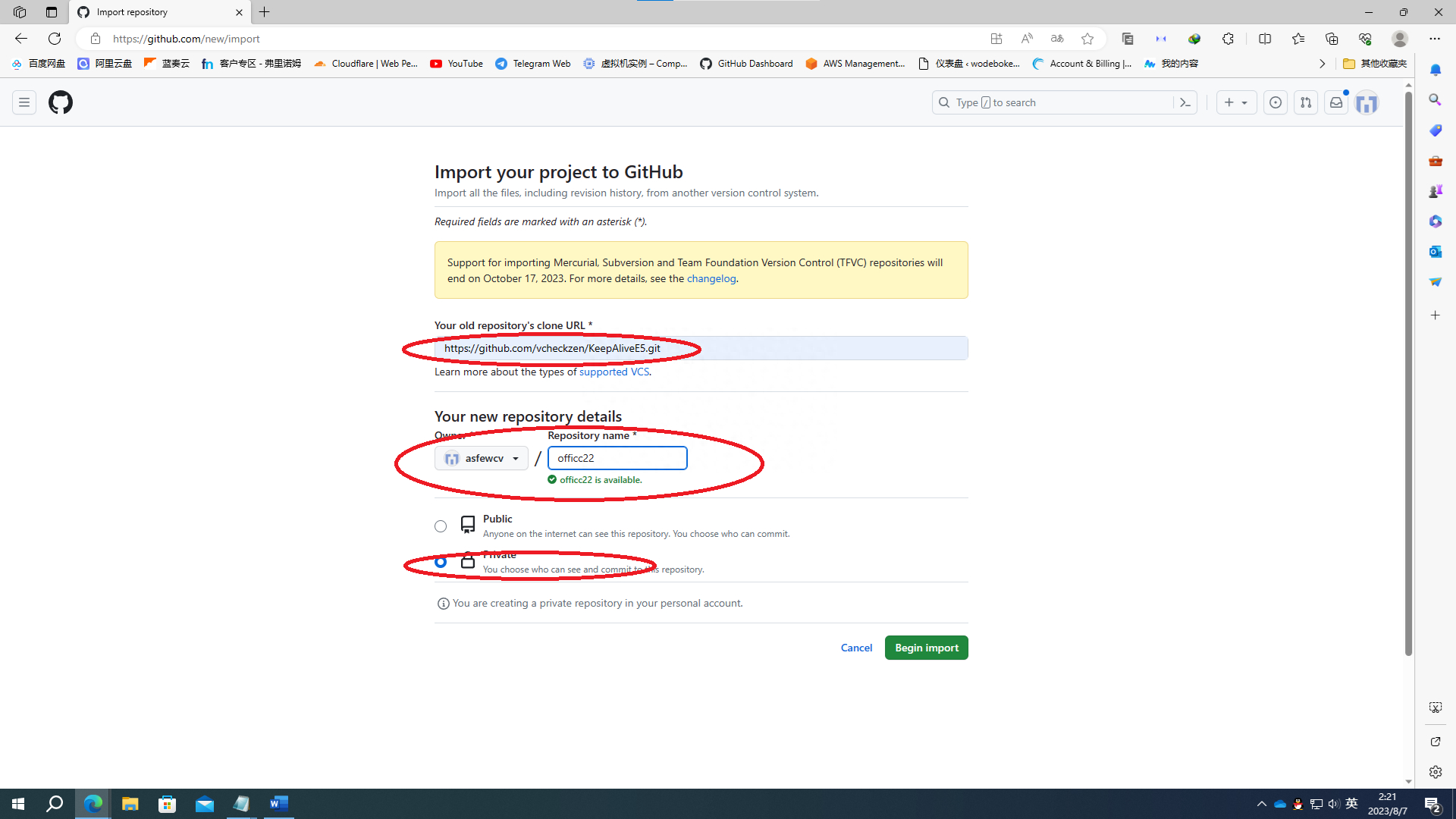Open the AWS Management bookmark
The height and width of the screenshot is (819, 1456).
(x=855, y=64)
